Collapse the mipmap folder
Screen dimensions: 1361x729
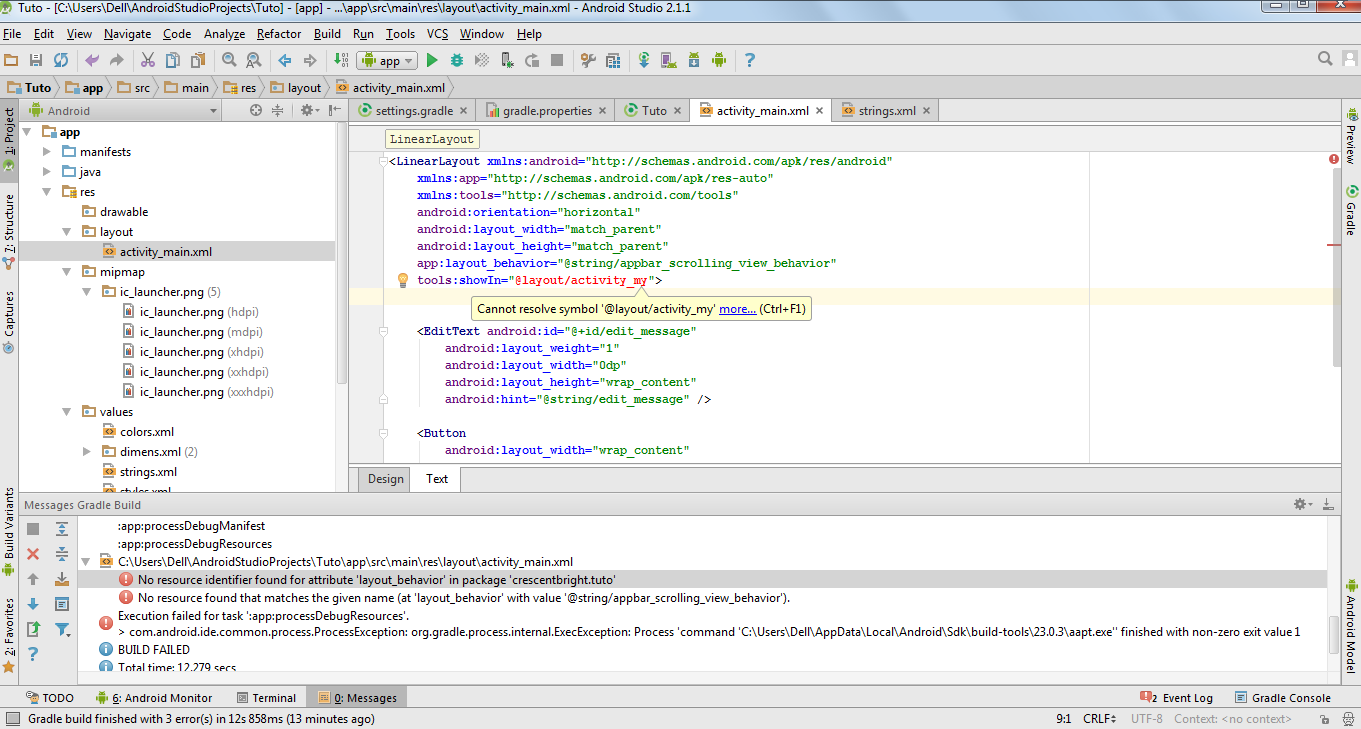click(x=67, y=272)
